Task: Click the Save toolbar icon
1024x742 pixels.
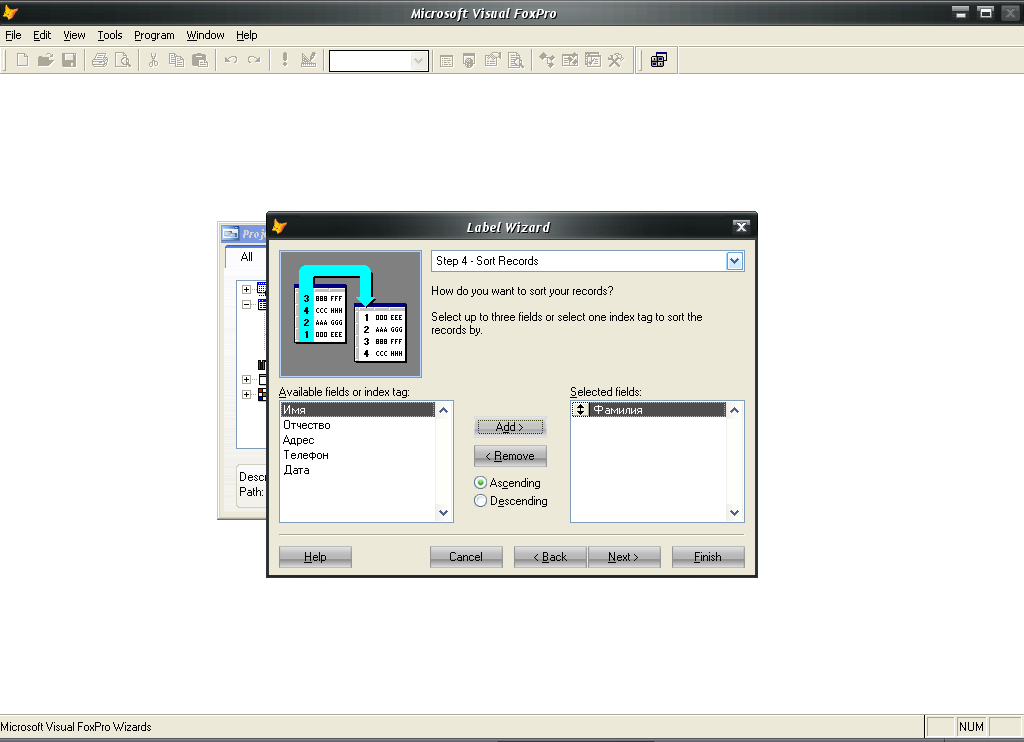Action: click(69, 61)
